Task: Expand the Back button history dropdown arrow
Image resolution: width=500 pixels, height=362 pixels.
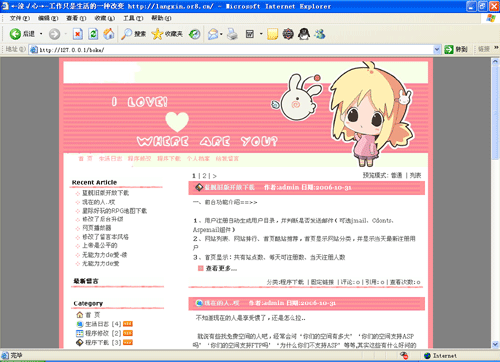Action: pos(41,34)
